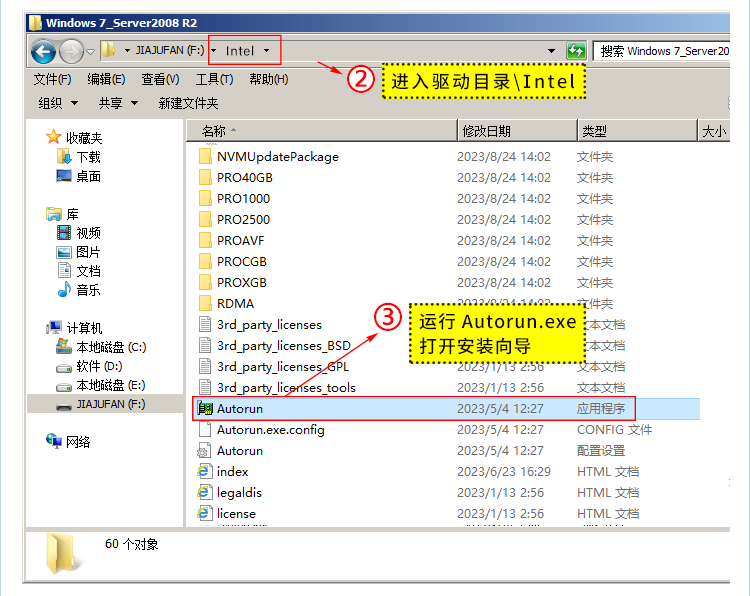Screen dimensions: 750x596
Task: Open the 共享 dropdown
Action: 118,103
